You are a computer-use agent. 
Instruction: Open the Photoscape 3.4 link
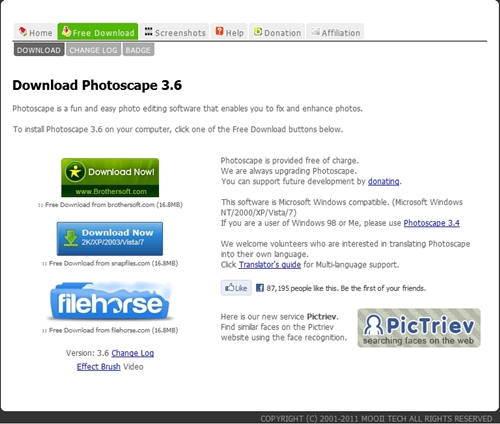[x=431, y=223]
